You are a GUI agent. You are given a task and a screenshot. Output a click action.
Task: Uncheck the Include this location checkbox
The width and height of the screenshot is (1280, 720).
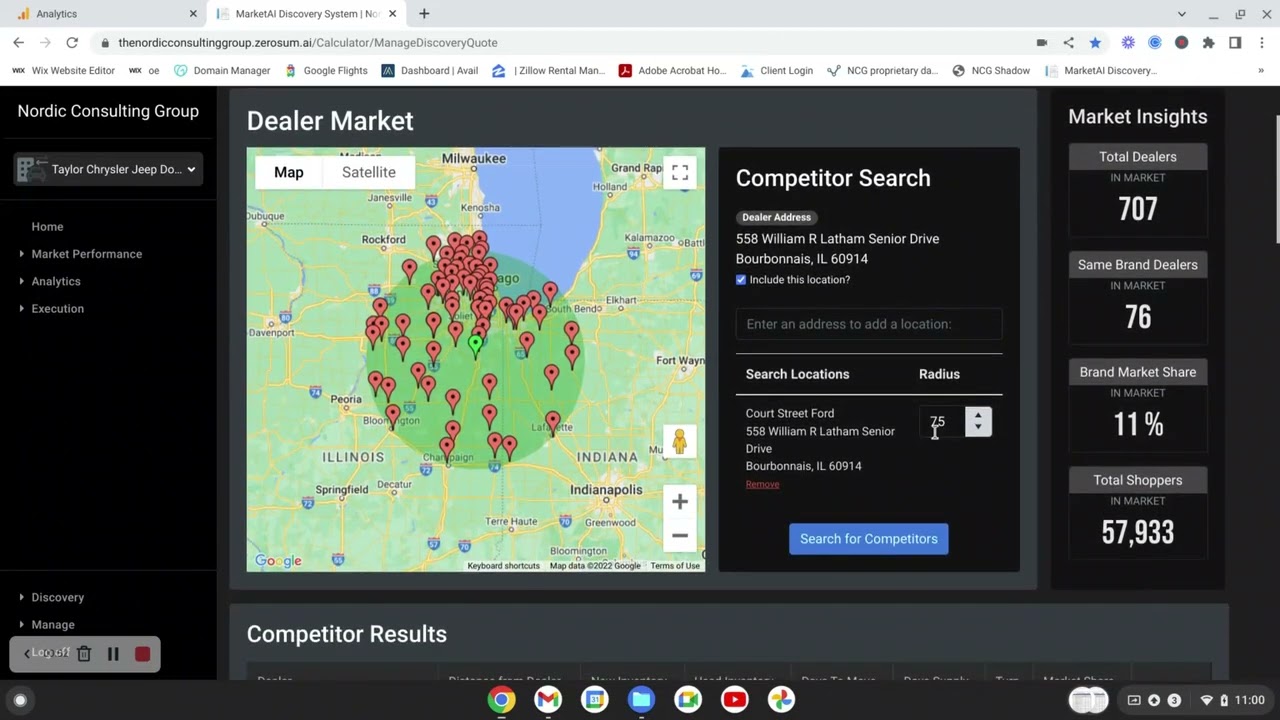741,280
